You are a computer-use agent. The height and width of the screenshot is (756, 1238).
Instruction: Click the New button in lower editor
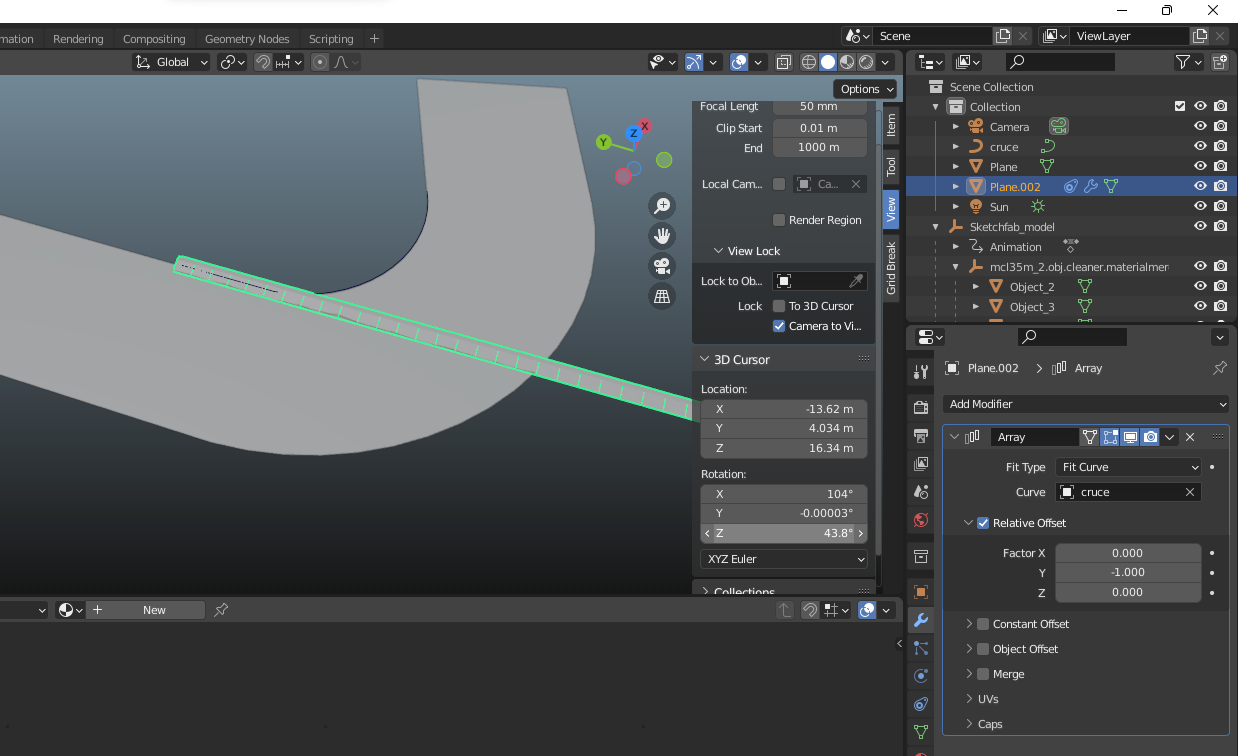click(x=154, y=610)
